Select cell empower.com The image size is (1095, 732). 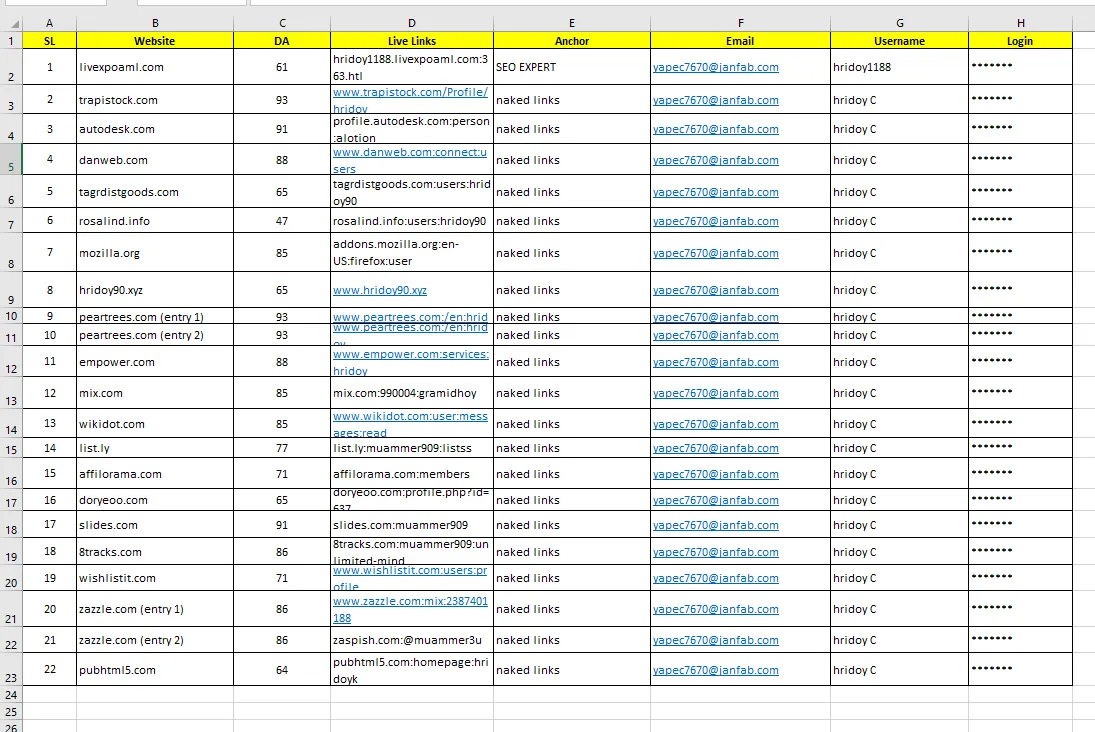click(155, 362)
